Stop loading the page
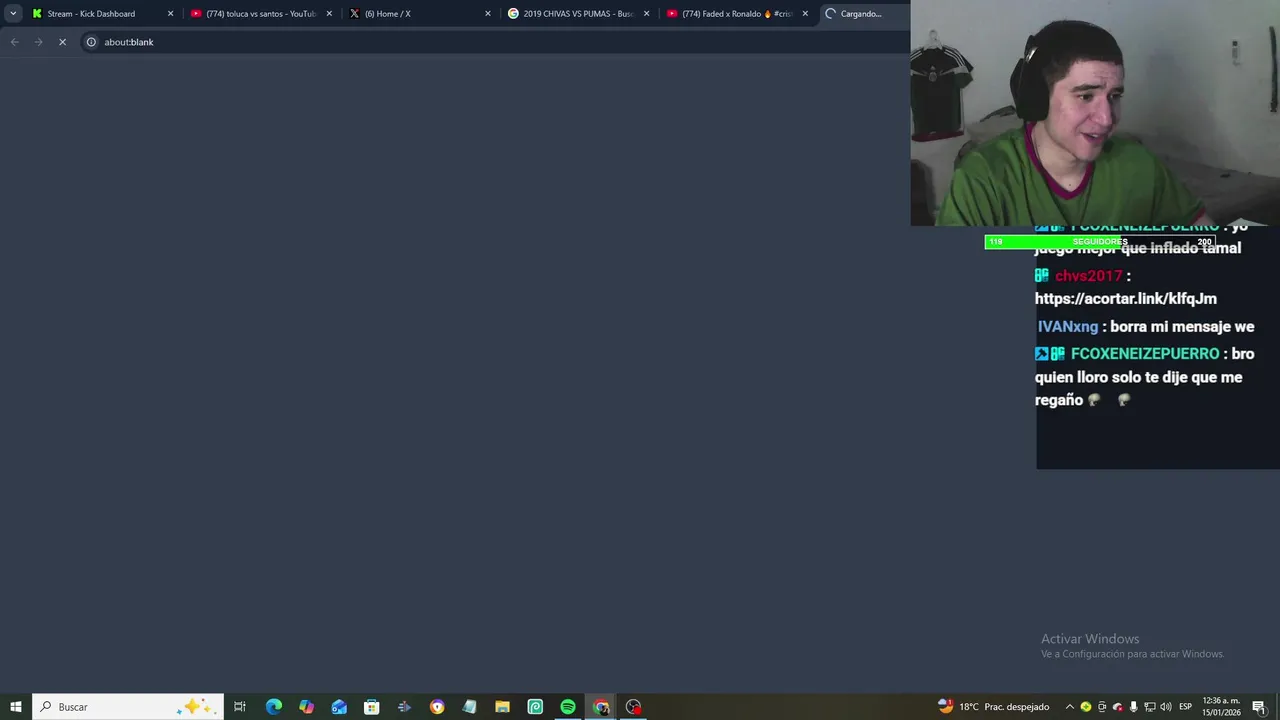 (62, 42)
